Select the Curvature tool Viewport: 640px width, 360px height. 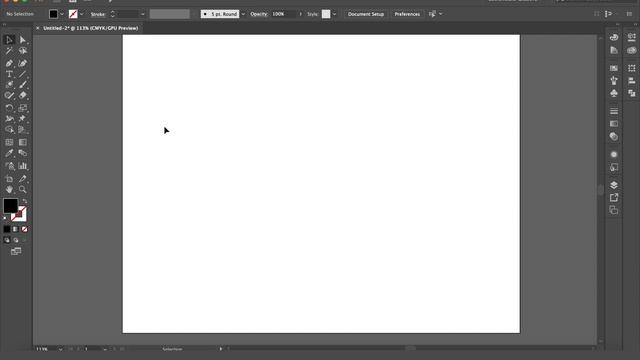point(22,63)
